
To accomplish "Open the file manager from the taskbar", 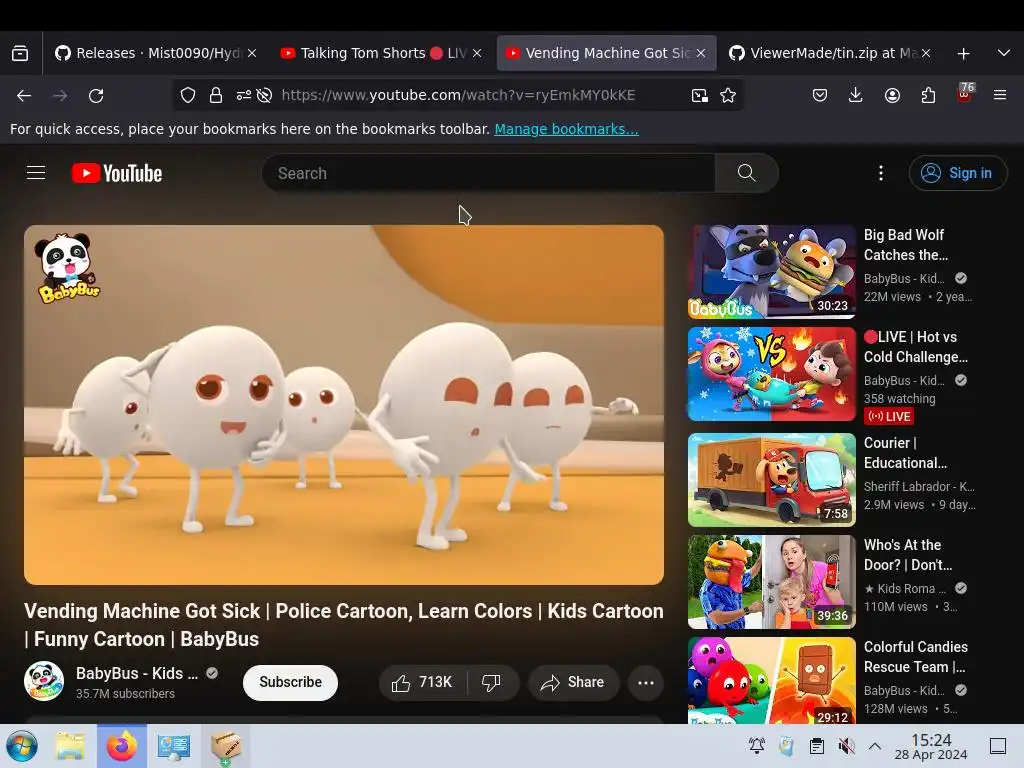I will click(70, 746).
